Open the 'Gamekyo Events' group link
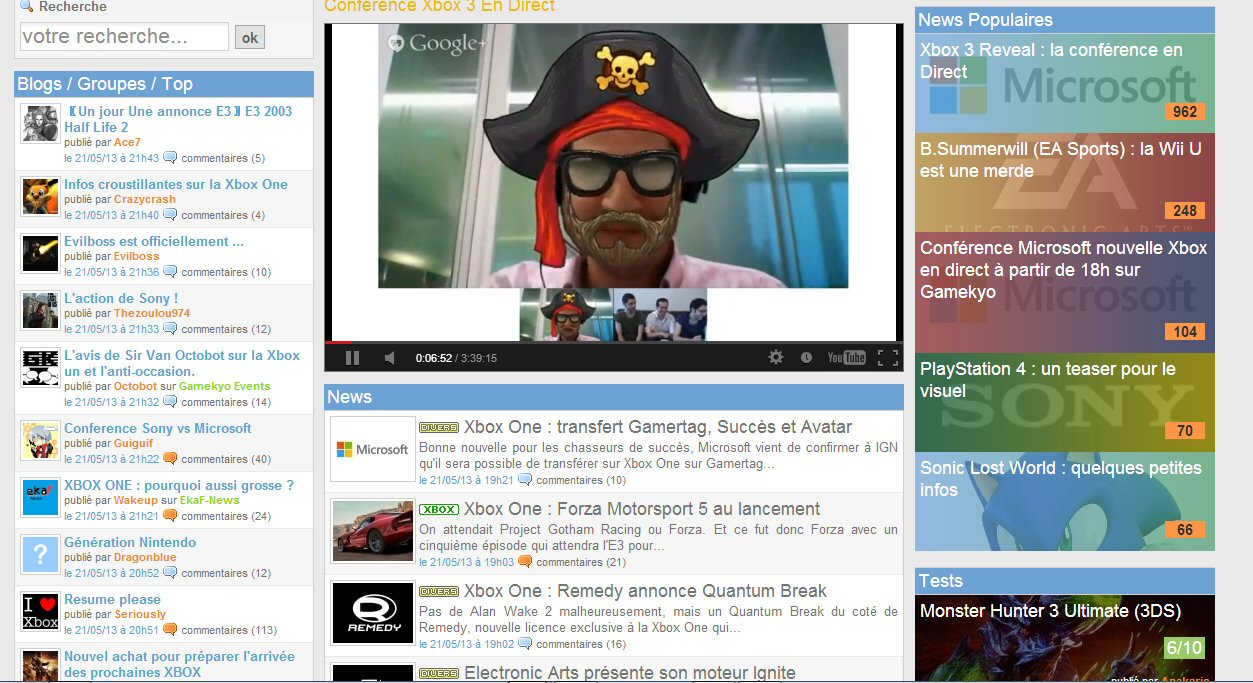The width and height of the screenshot is (1253, 683). (x=225, y=386)
